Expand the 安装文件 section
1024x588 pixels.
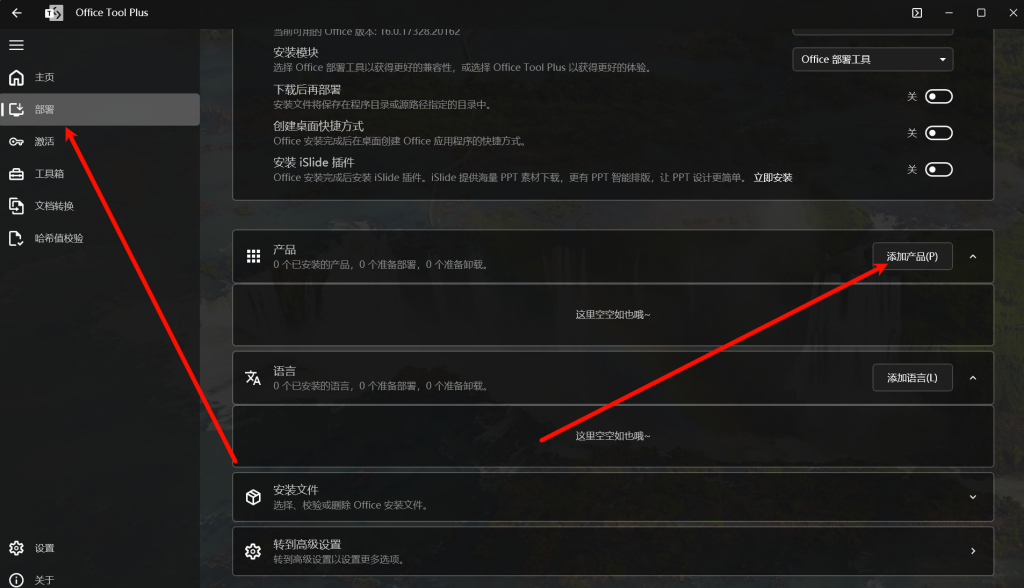(x=613, y=497)
